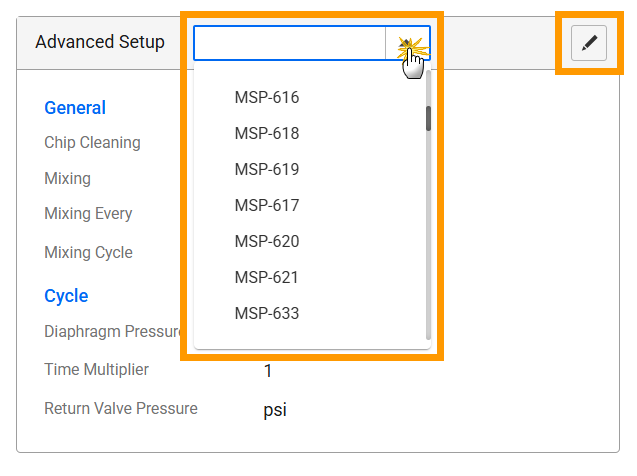Click the Return Valve Pressure psi value

click(x=275, y=410)
